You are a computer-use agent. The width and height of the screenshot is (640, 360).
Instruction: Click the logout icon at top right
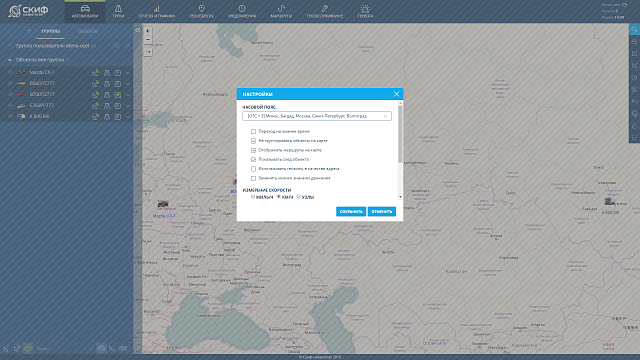pyautogui.click(x=624, y=4)
